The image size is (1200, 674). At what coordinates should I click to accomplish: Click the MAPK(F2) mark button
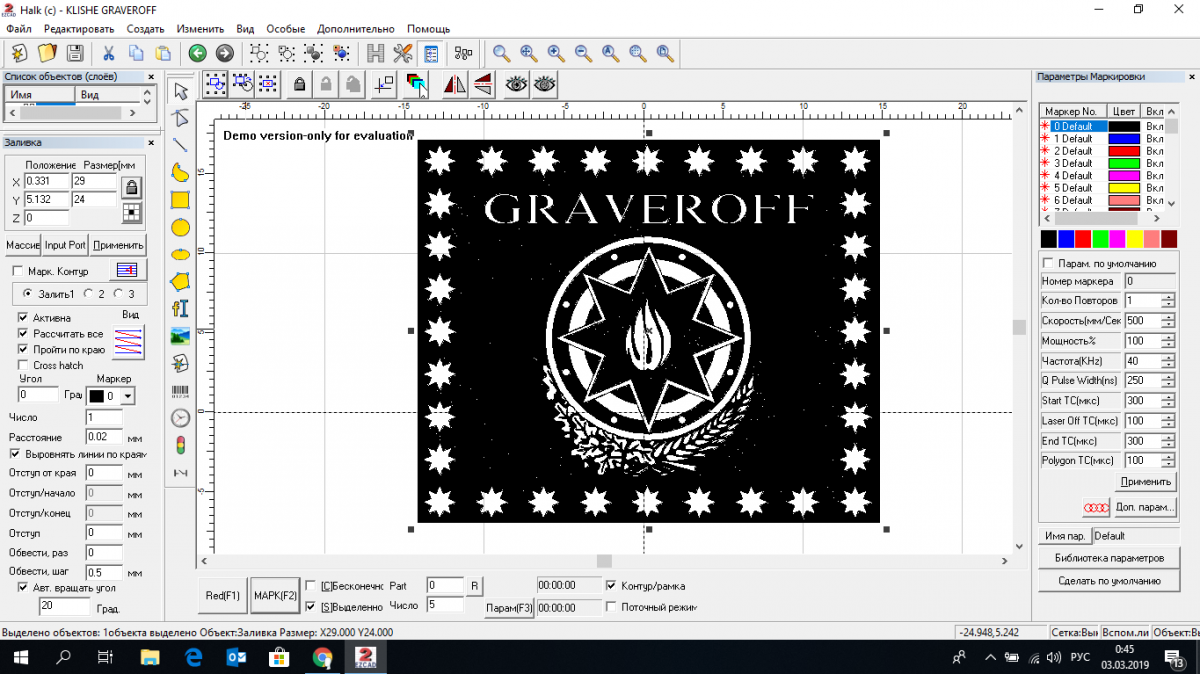click(275, 595)
